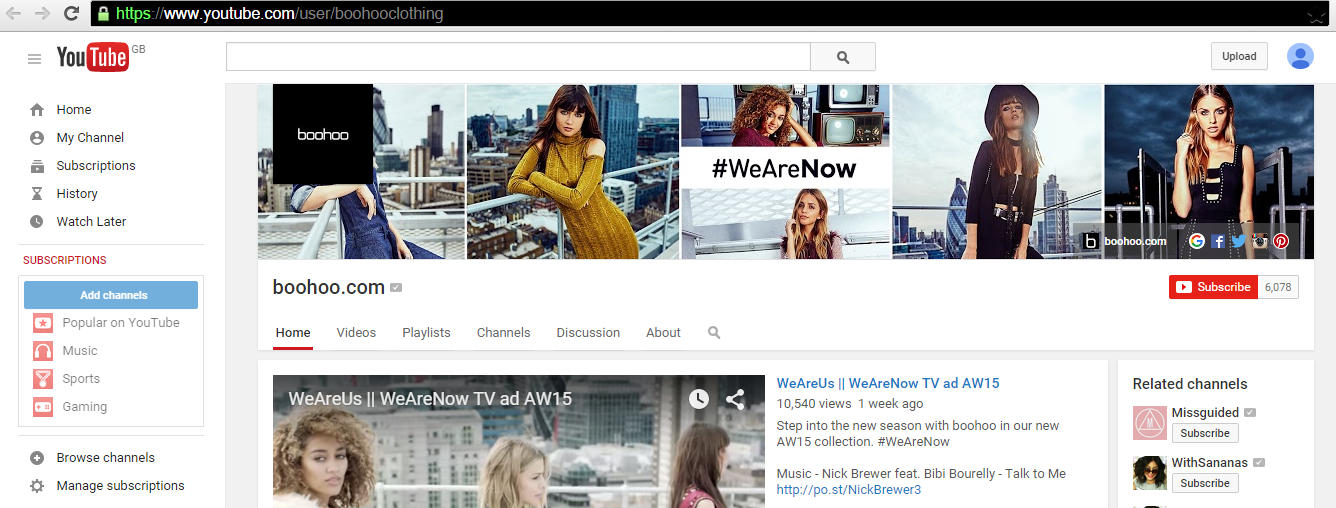Screen dimensions: 1336x508
Task: Click the WithSananas channel avatar
Action: (1150, 473)
